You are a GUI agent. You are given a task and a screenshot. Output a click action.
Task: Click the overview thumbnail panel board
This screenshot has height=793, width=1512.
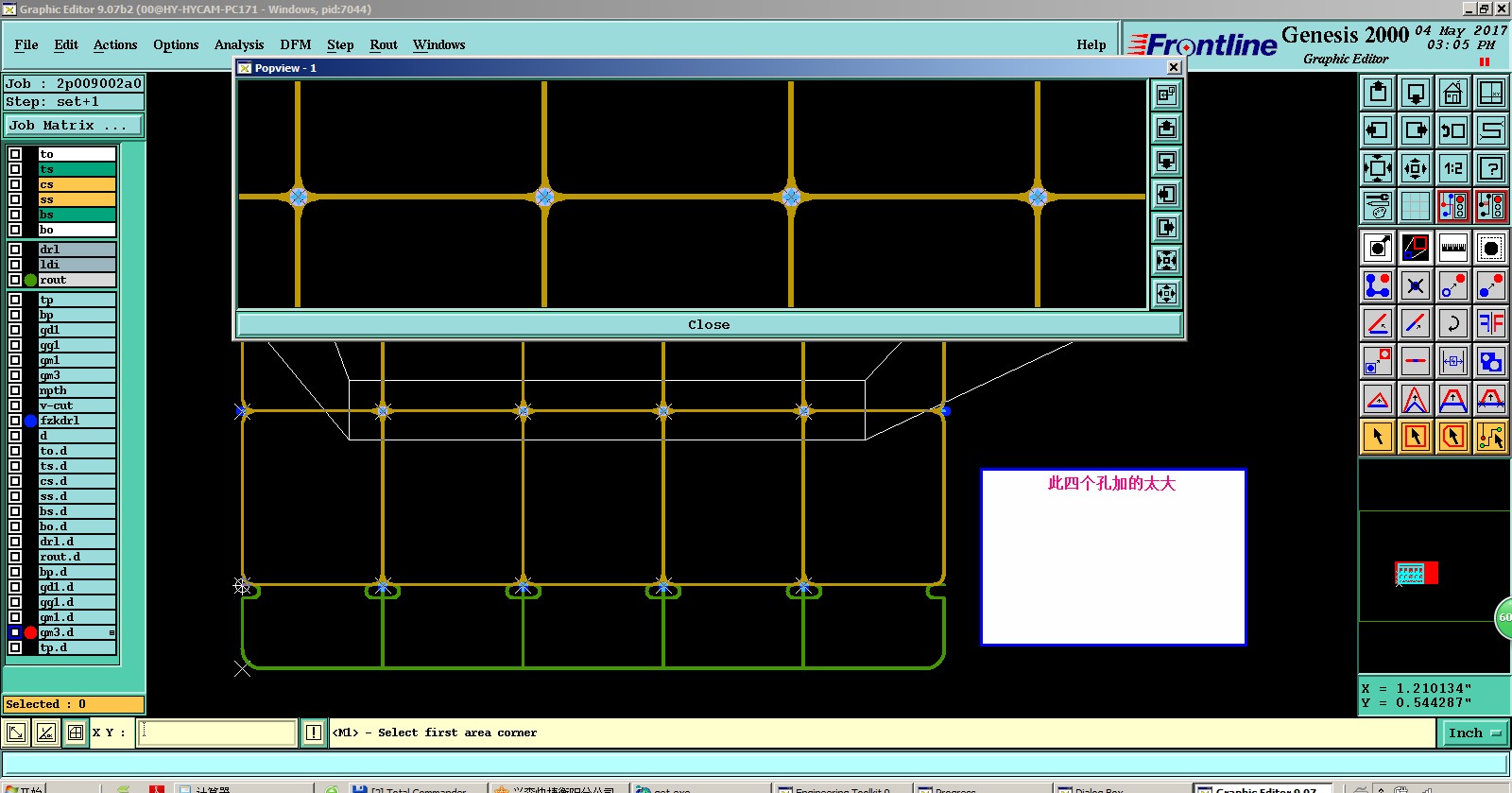pyautogui.click(x=1416, y=573)
